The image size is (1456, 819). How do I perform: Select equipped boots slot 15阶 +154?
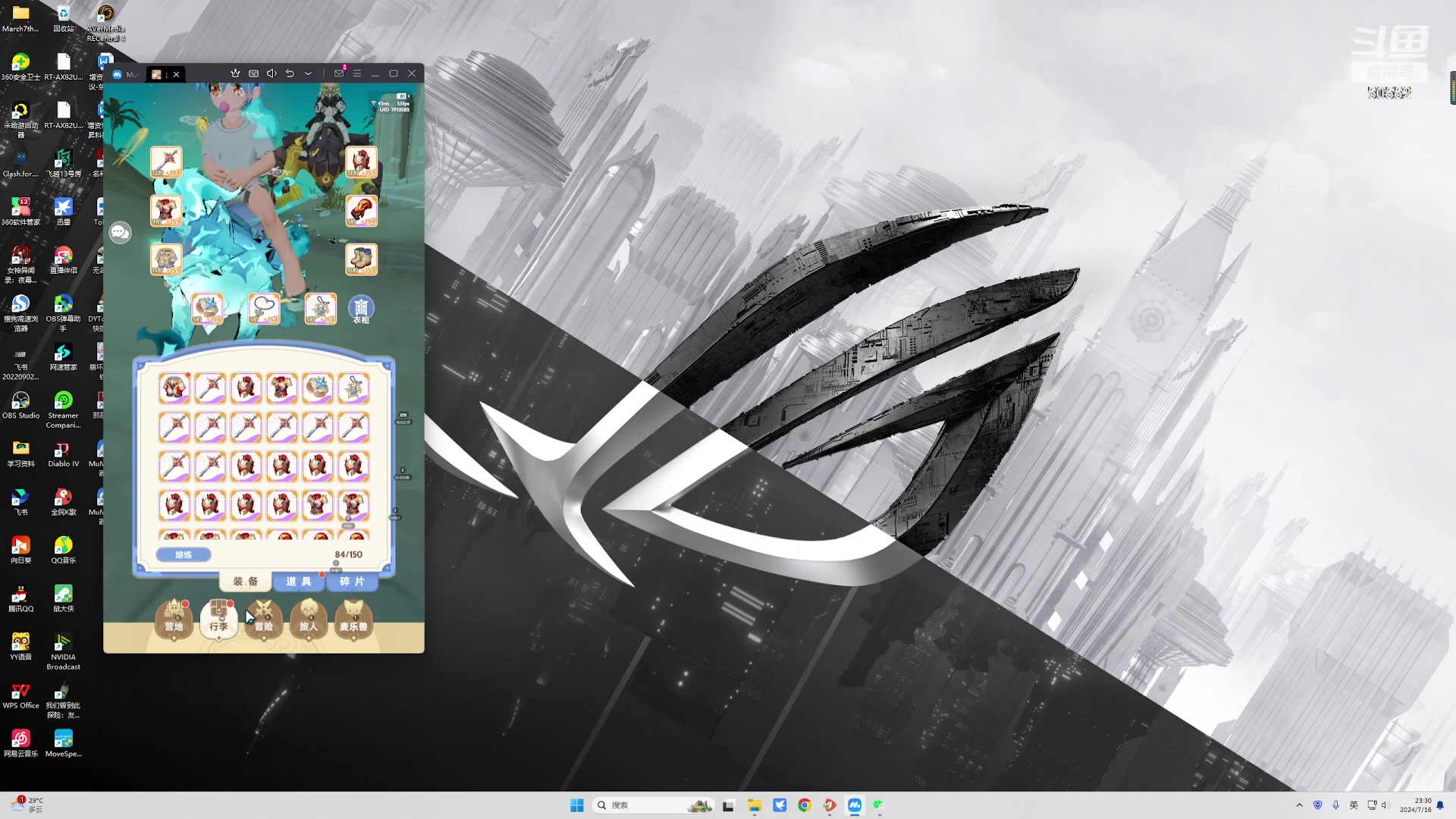(361, 259)
